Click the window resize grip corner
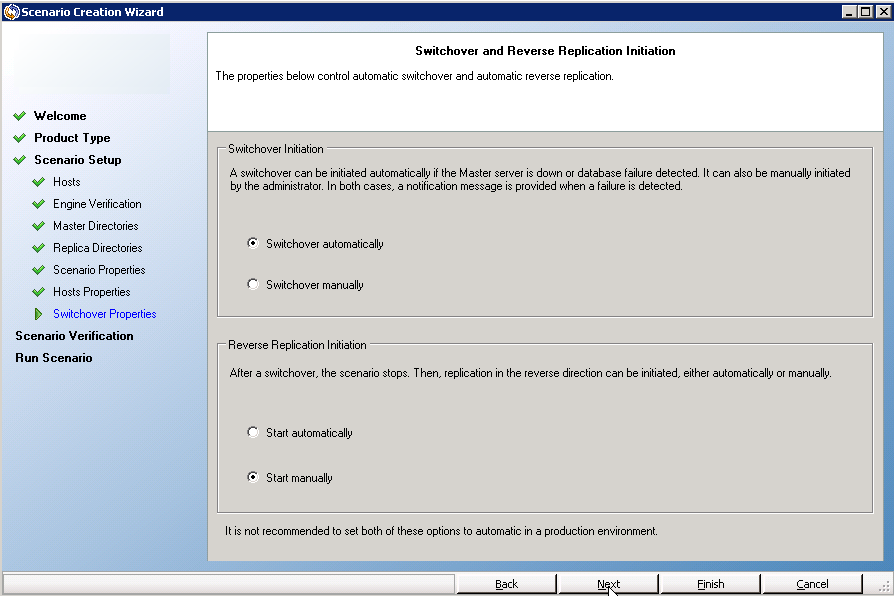 tap(884, 586)
